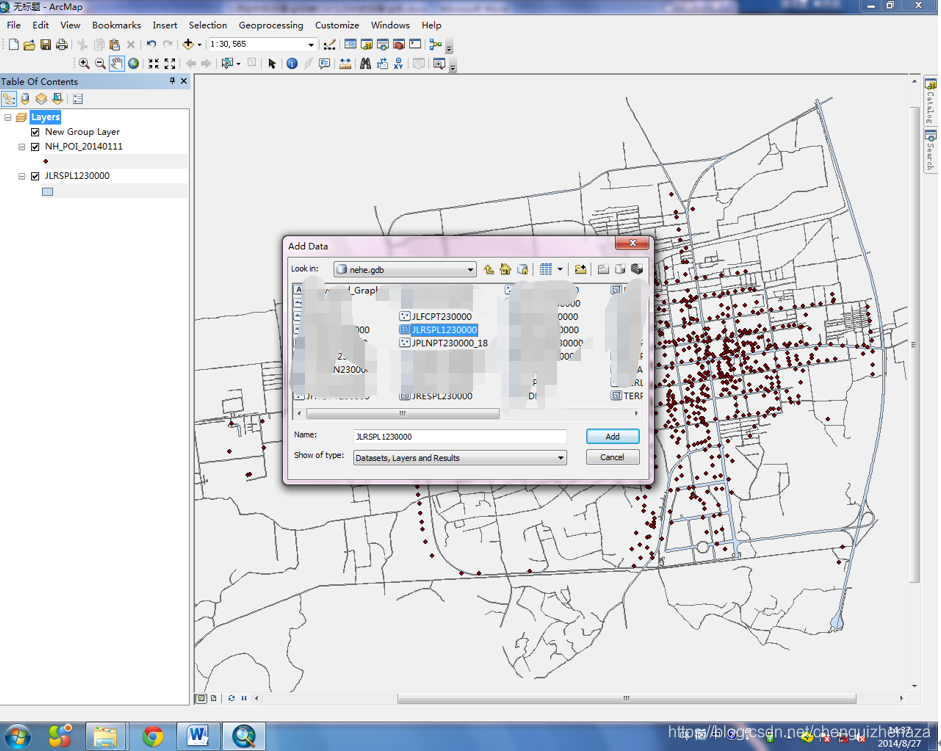Click the JLRSPL1230000 line symbol swatch
The image size is (941, 751).
tap(47, 192)
